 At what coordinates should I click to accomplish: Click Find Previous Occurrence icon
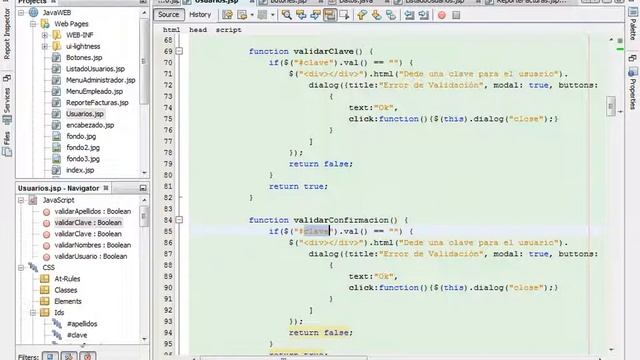[301, 15]
